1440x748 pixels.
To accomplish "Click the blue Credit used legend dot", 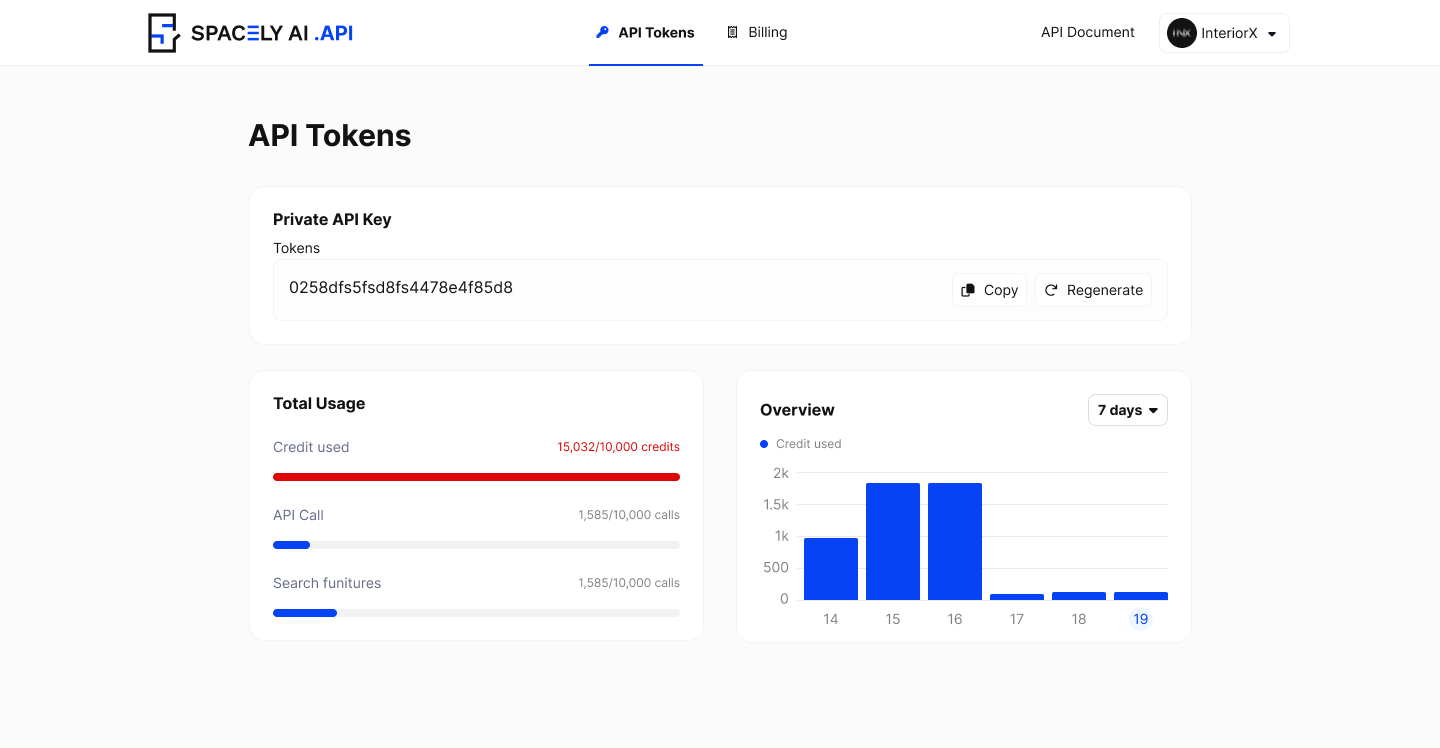I will (764, 444).
